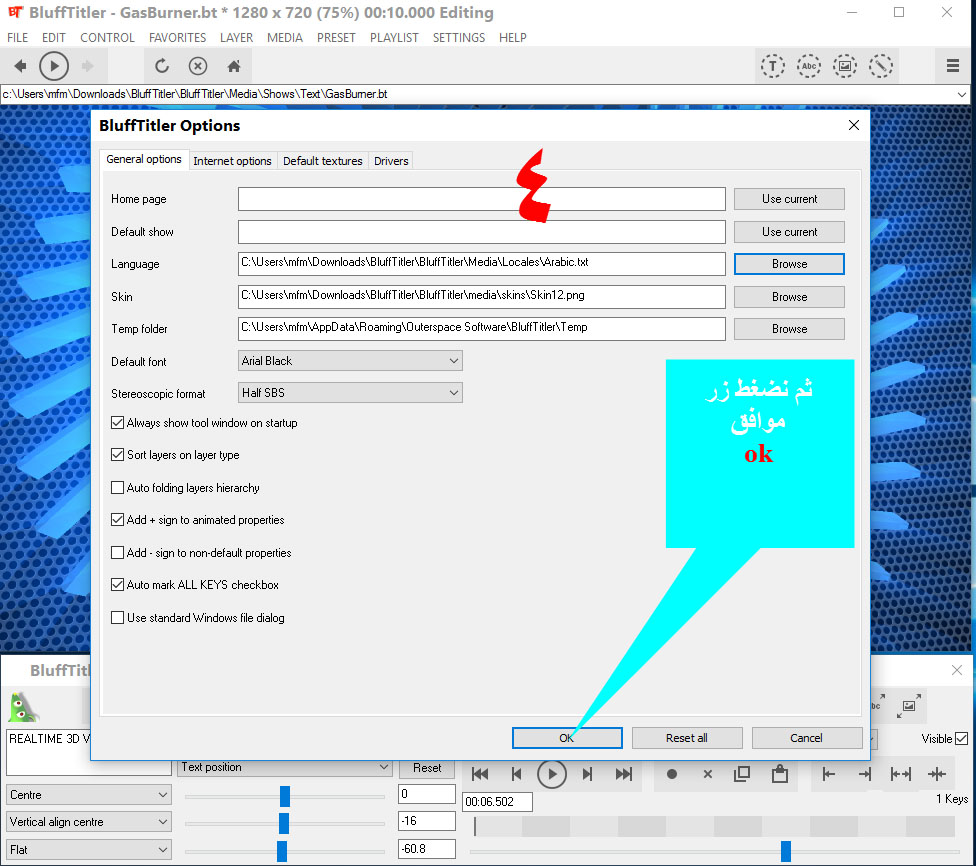Image resolution: width=976 pixels, height=866 pixels.
Task: Click the first slider handle beside the 0 value
Action: (x=285, y=796)
